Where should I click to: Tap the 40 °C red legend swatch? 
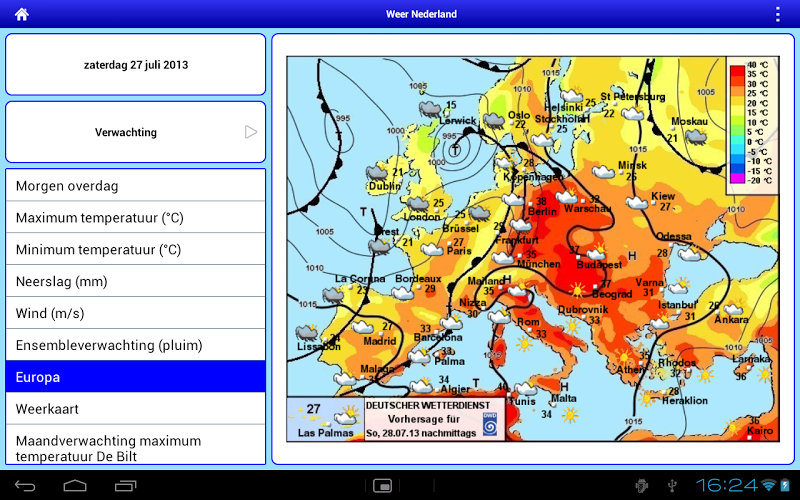point(737,69)
